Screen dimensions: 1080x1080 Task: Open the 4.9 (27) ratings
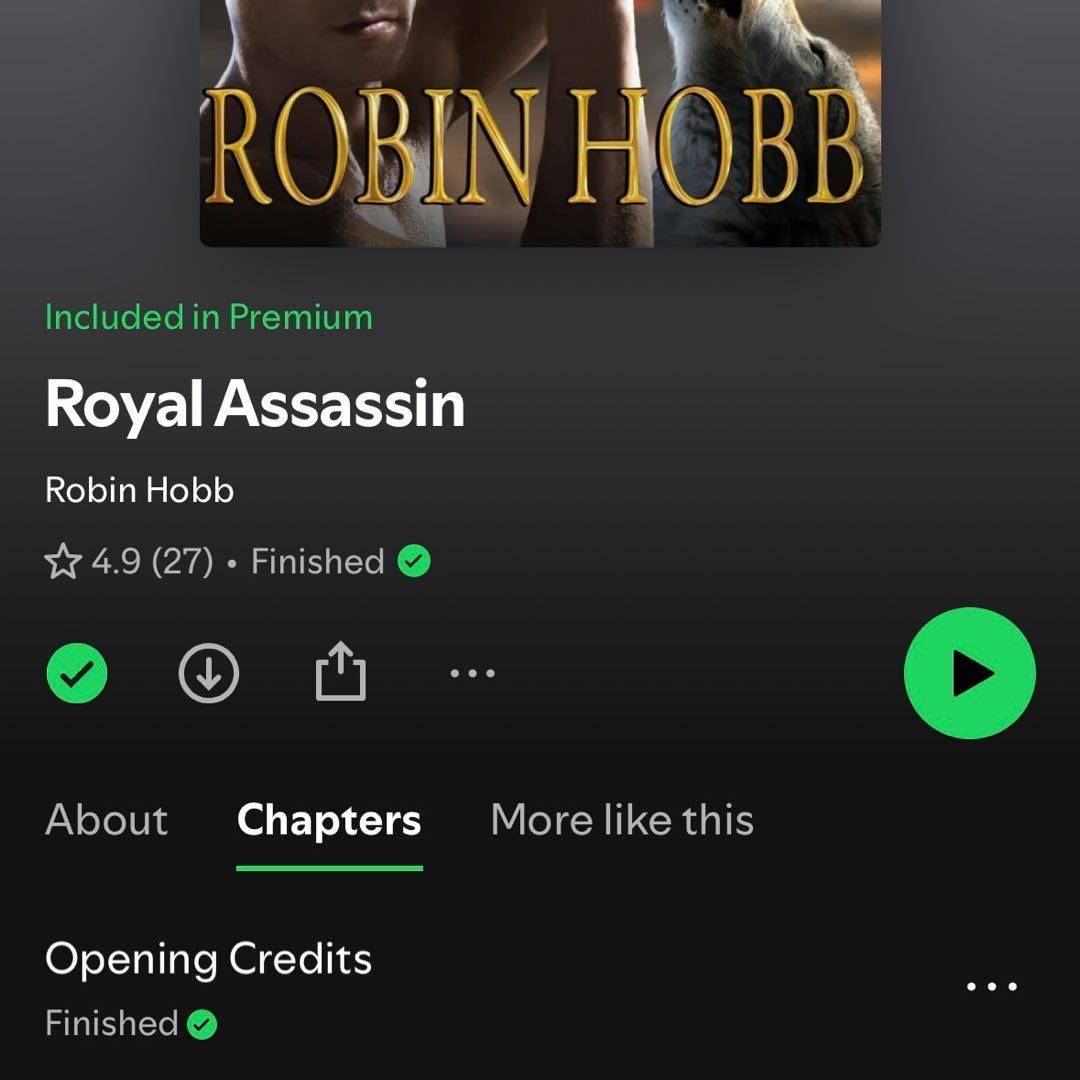click(x=152, y=561)
